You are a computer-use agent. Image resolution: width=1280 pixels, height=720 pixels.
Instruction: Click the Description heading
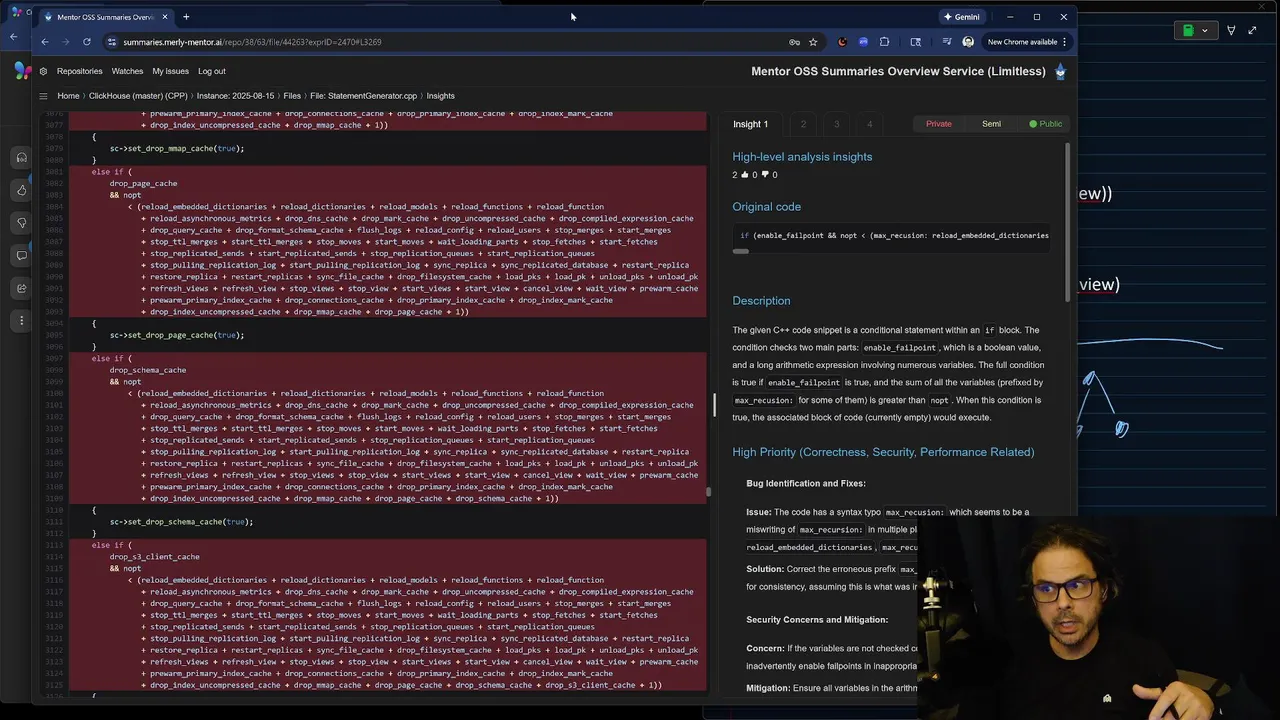(761, 301)
